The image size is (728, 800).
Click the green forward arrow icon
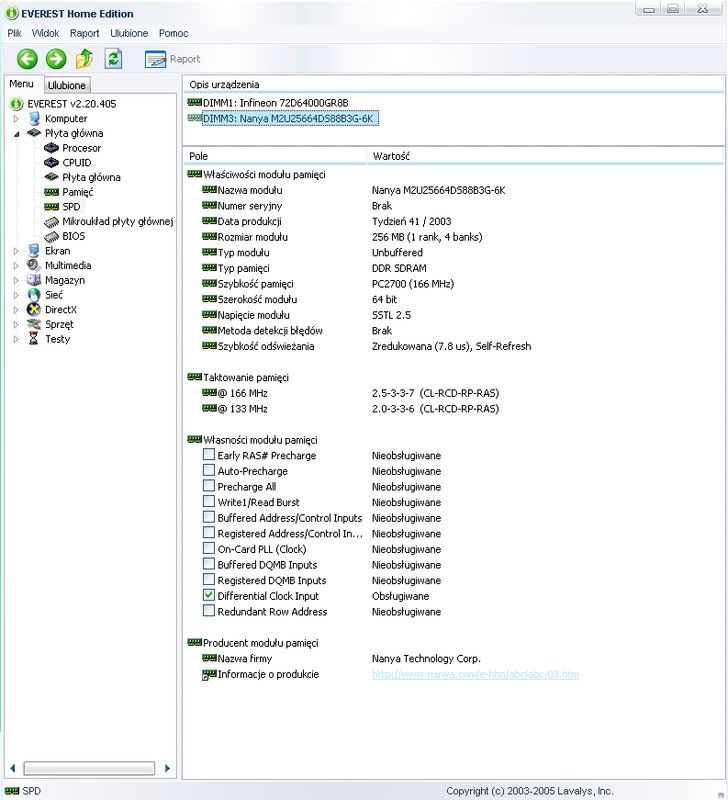coord(56,59)
